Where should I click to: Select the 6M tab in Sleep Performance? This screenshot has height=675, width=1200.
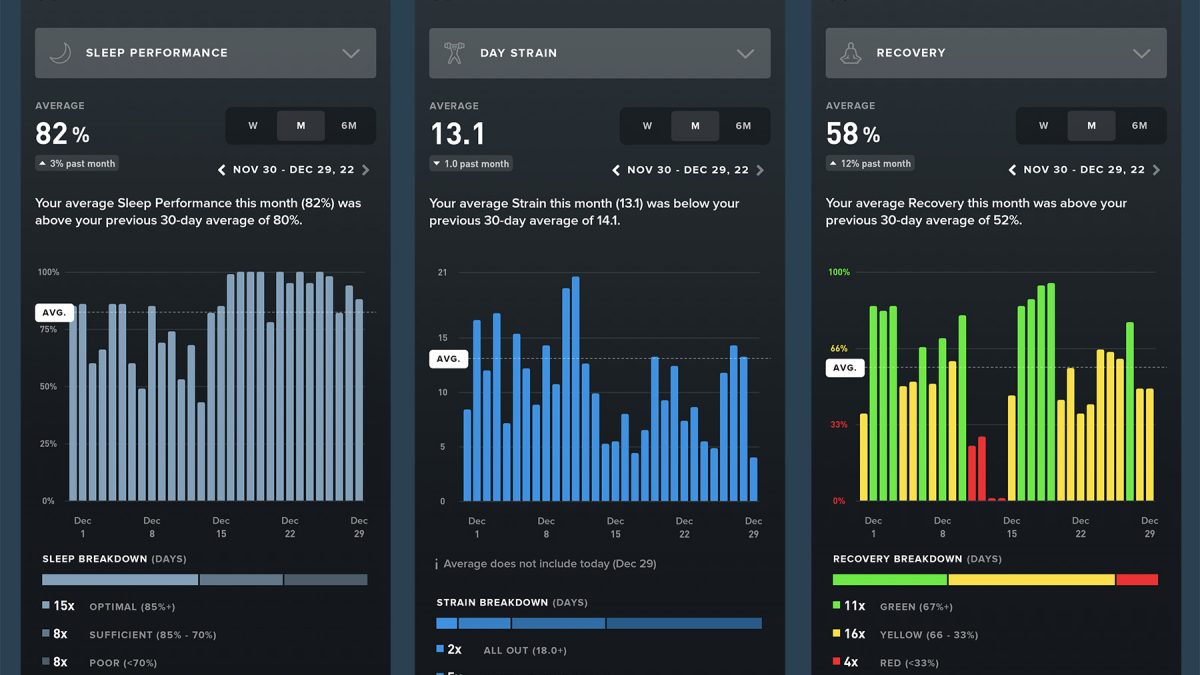[349, 126]
